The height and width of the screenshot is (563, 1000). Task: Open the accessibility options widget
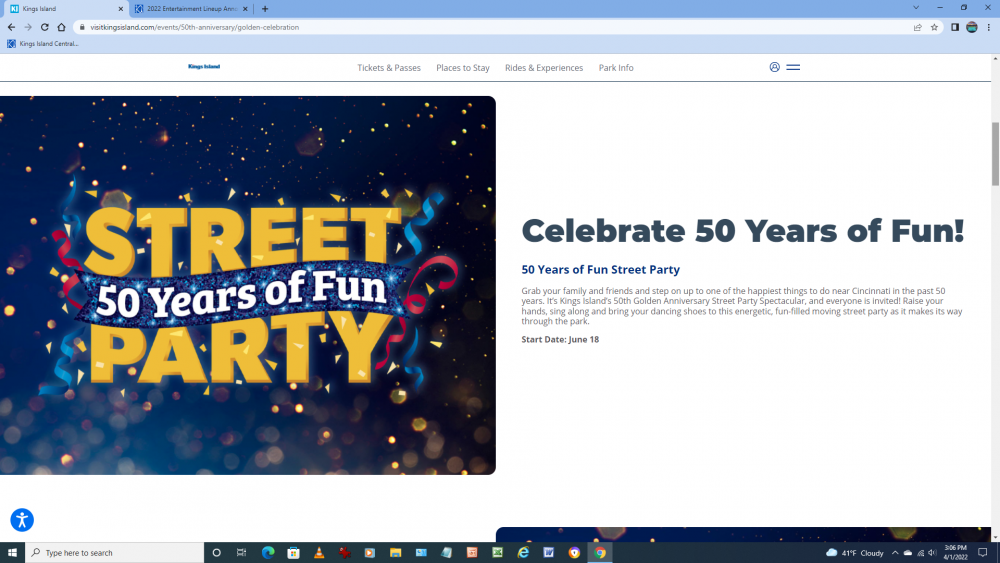(22, 520)
